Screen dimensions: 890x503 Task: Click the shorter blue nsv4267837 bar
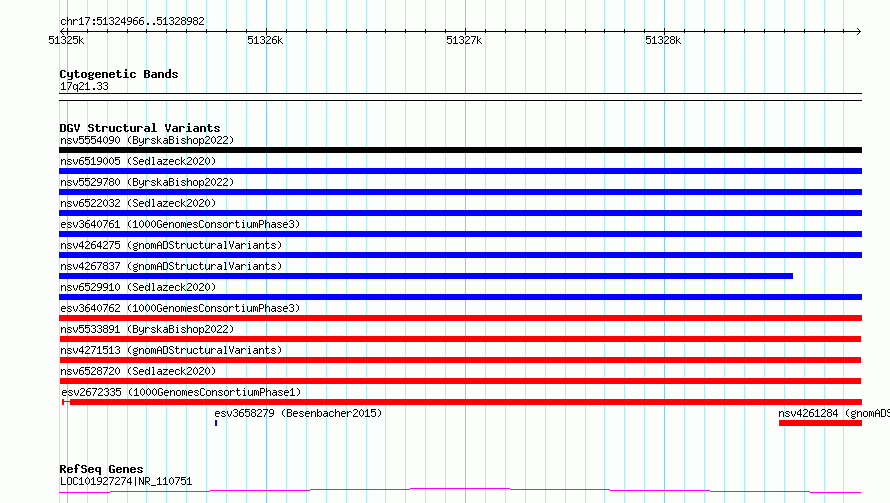point(426,276)
